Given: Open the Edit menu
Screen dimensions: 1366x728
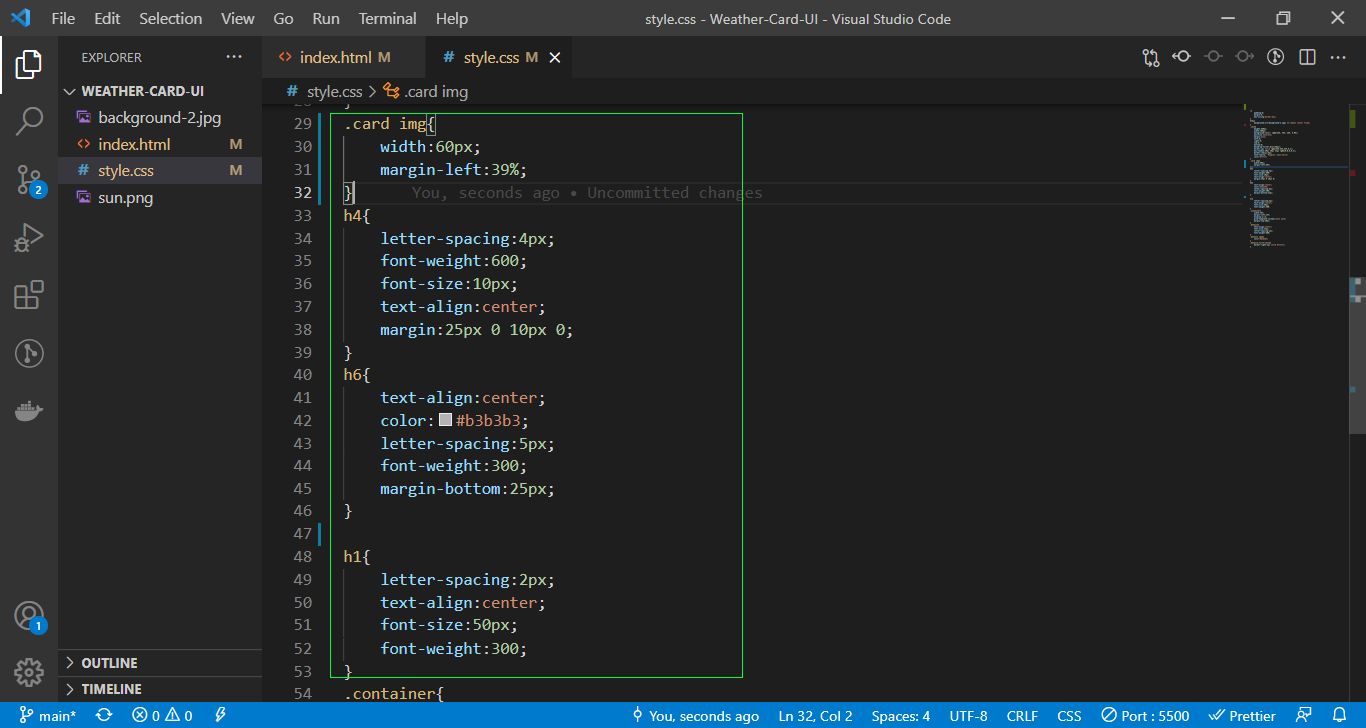Looking at the screenshot, I should point(107,18).
